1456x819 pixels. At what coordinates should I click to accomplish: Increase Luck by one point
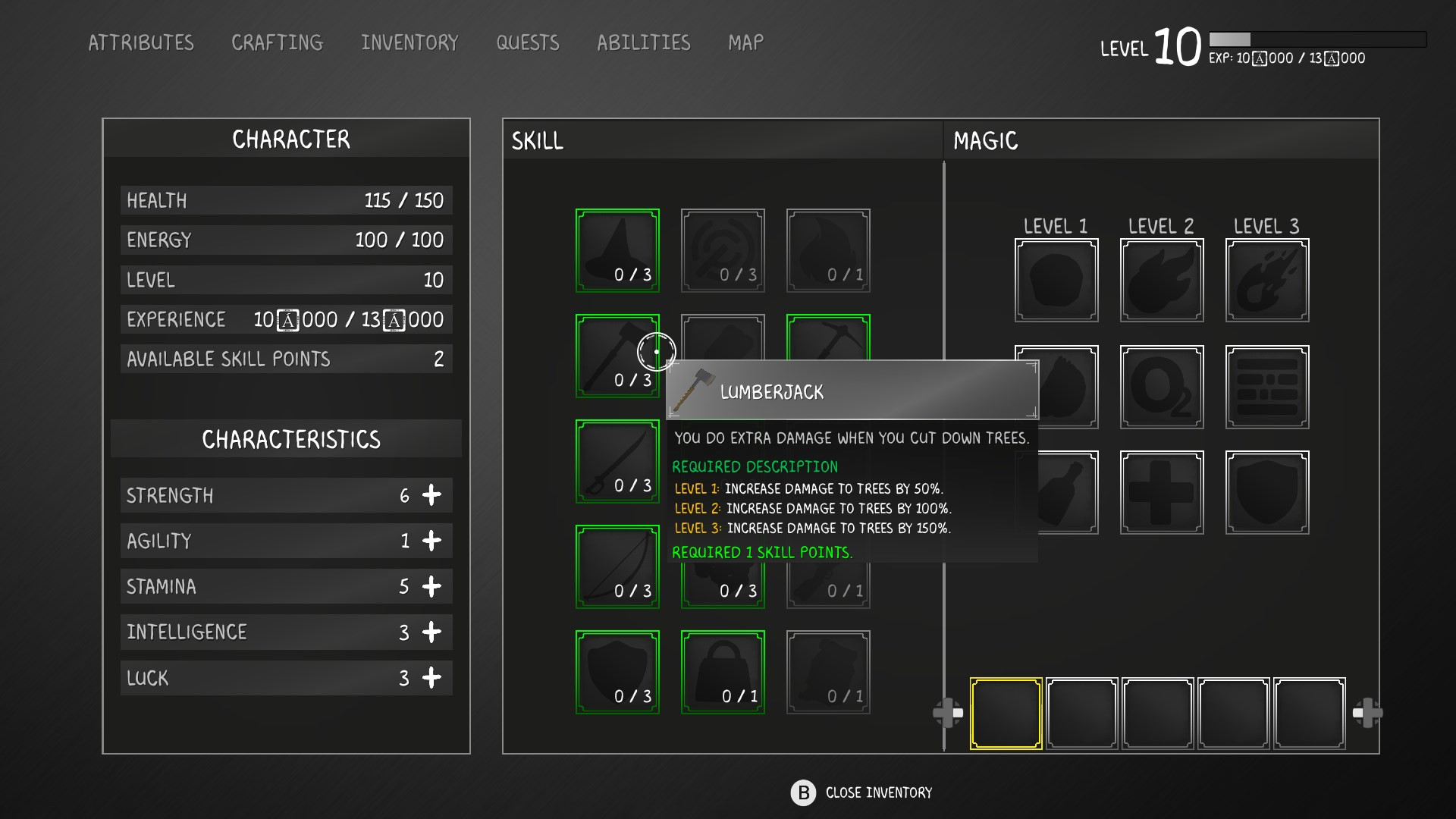[x=431, y=677]
